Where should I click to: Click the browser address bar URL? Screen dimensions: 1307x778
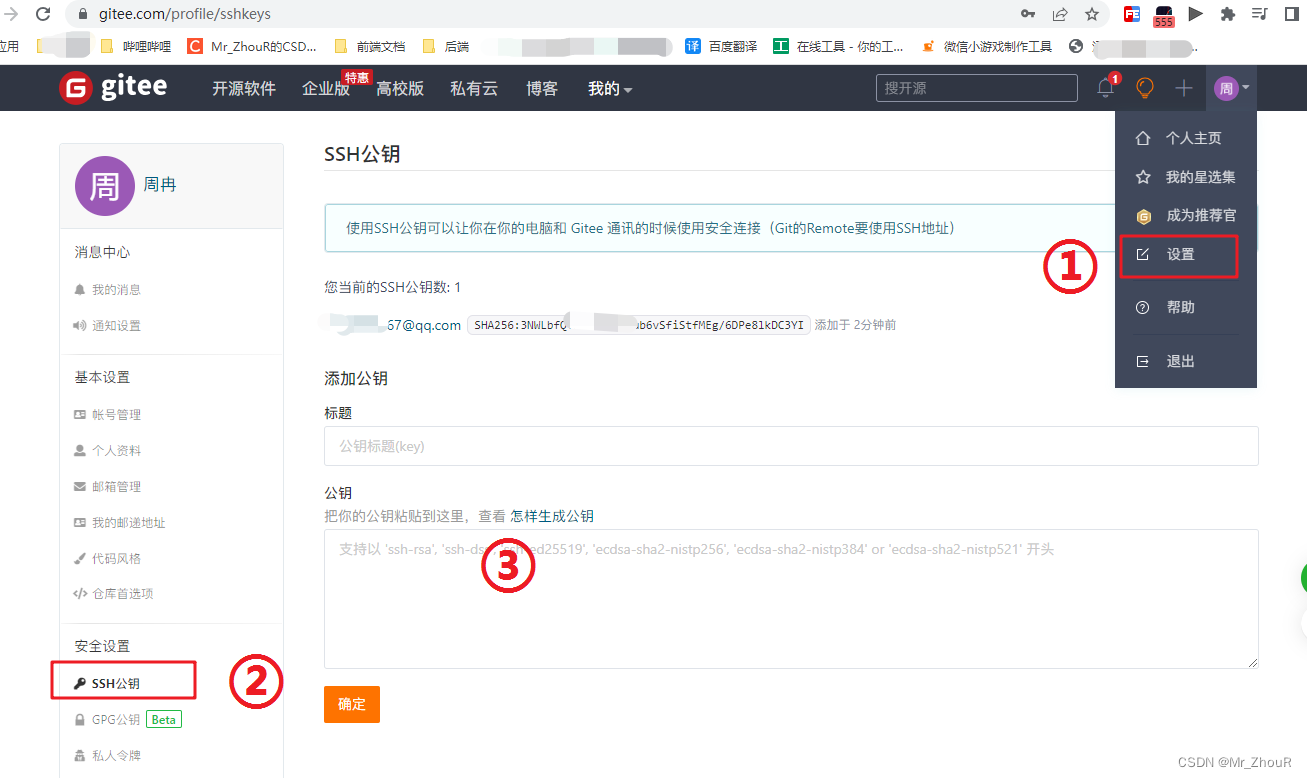pyautogui.click(x=185, y=14)
